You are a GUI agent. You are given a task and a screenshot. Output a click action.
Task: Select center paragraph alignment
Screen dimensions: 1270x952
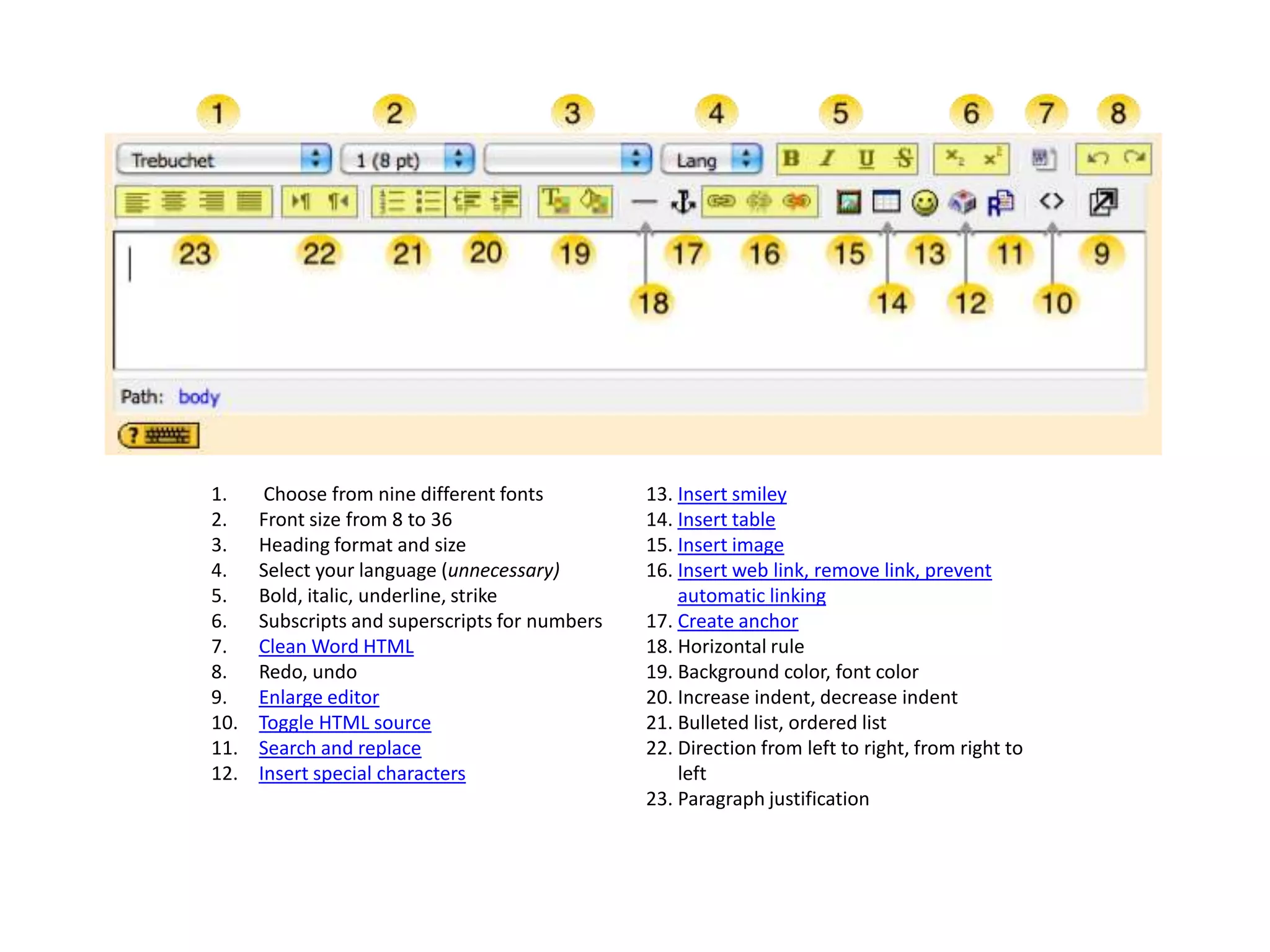[x=174, y=202]
